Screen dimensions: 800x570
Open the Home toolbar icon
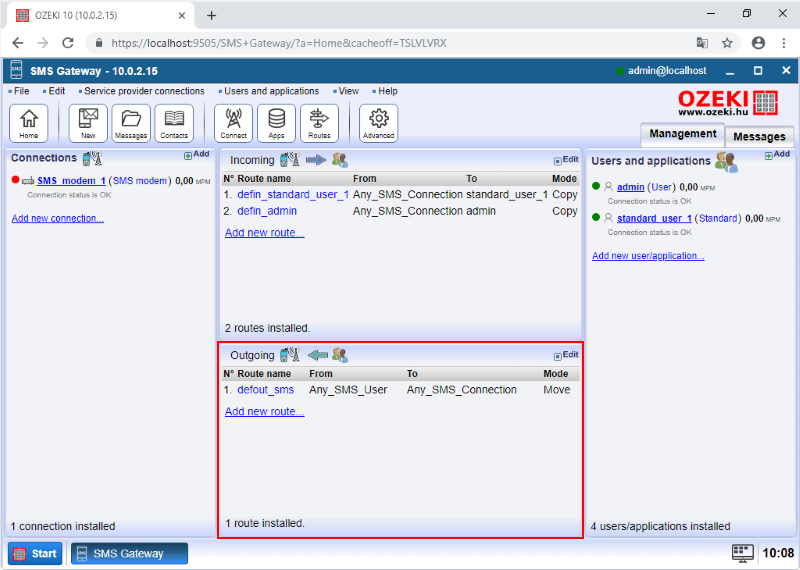(x=29, y=123)
